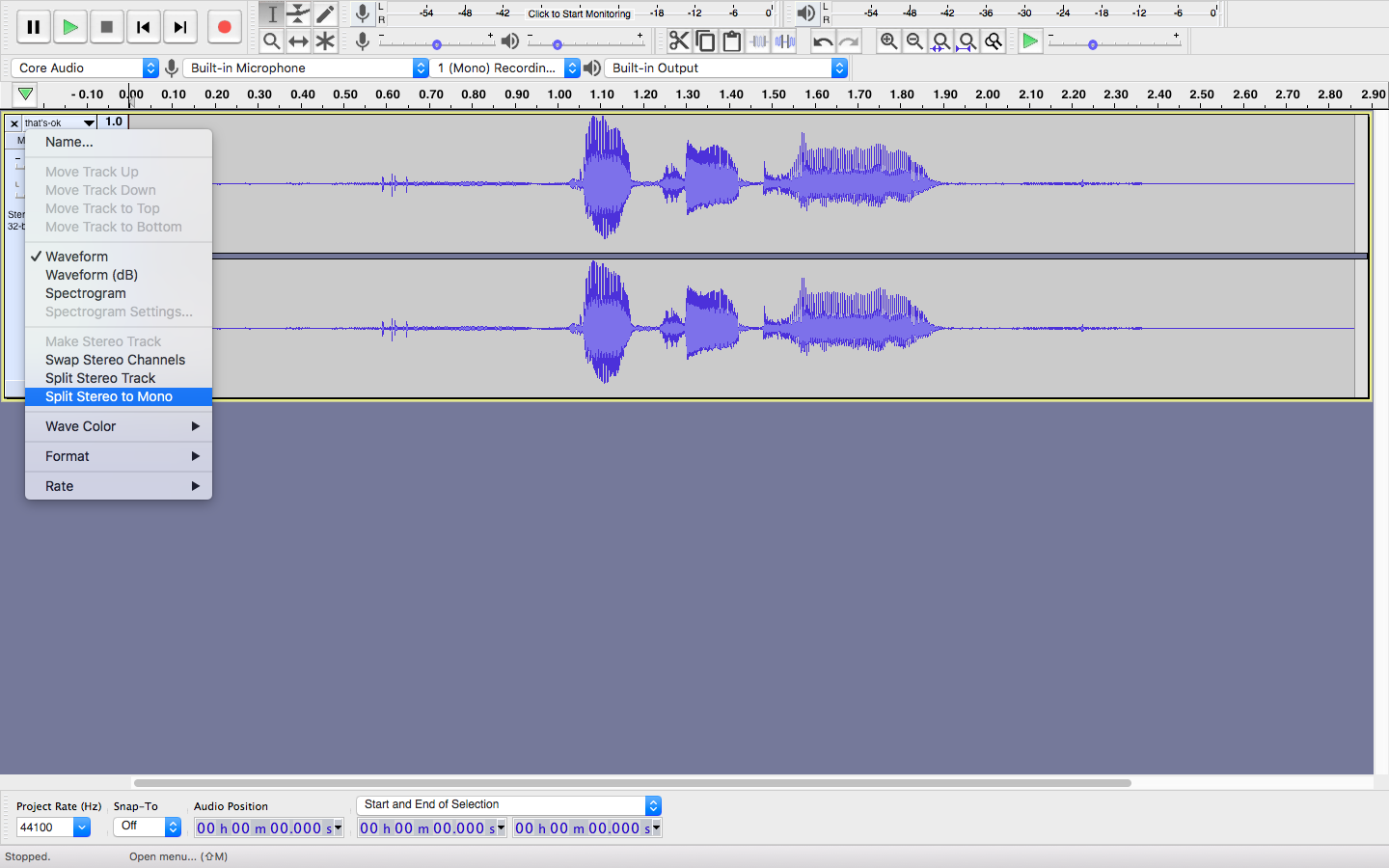
Task: Click the green timeline pin triangle button
Action: coord(26,95)
